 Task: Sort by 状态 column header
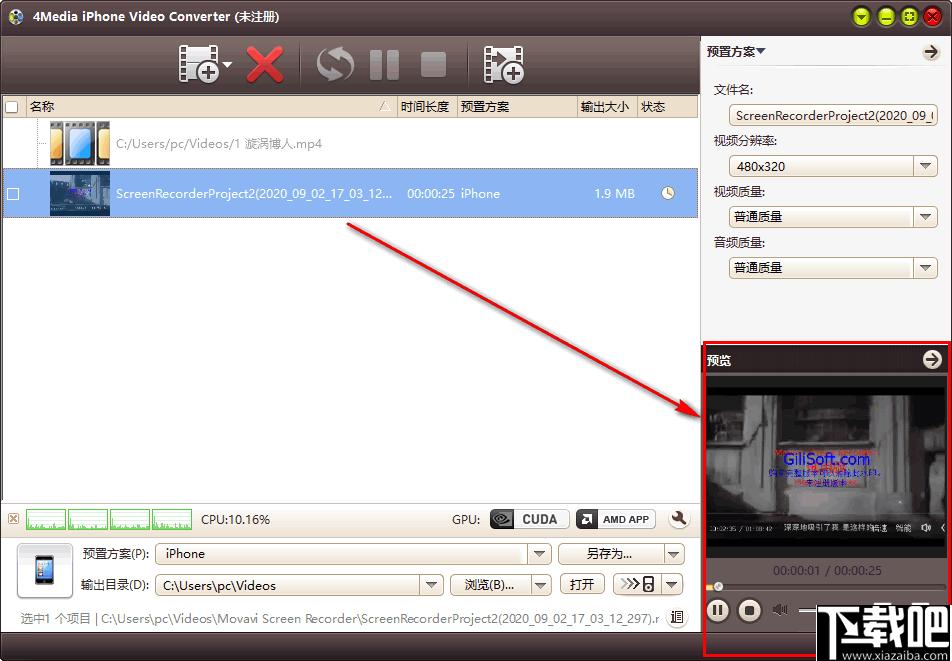tap(667, 107)
